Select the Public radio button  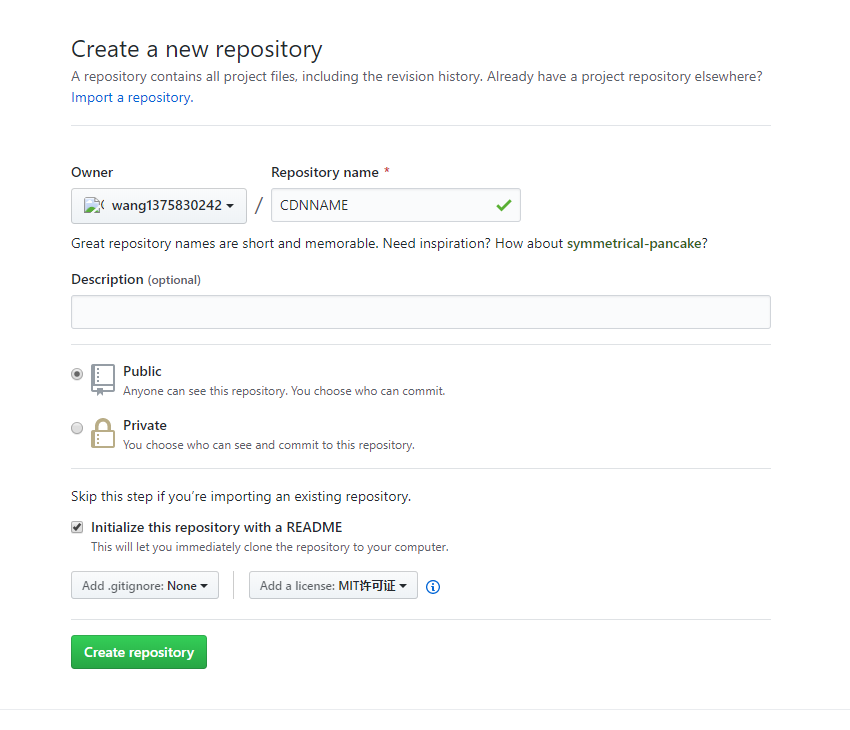point(77,374)
